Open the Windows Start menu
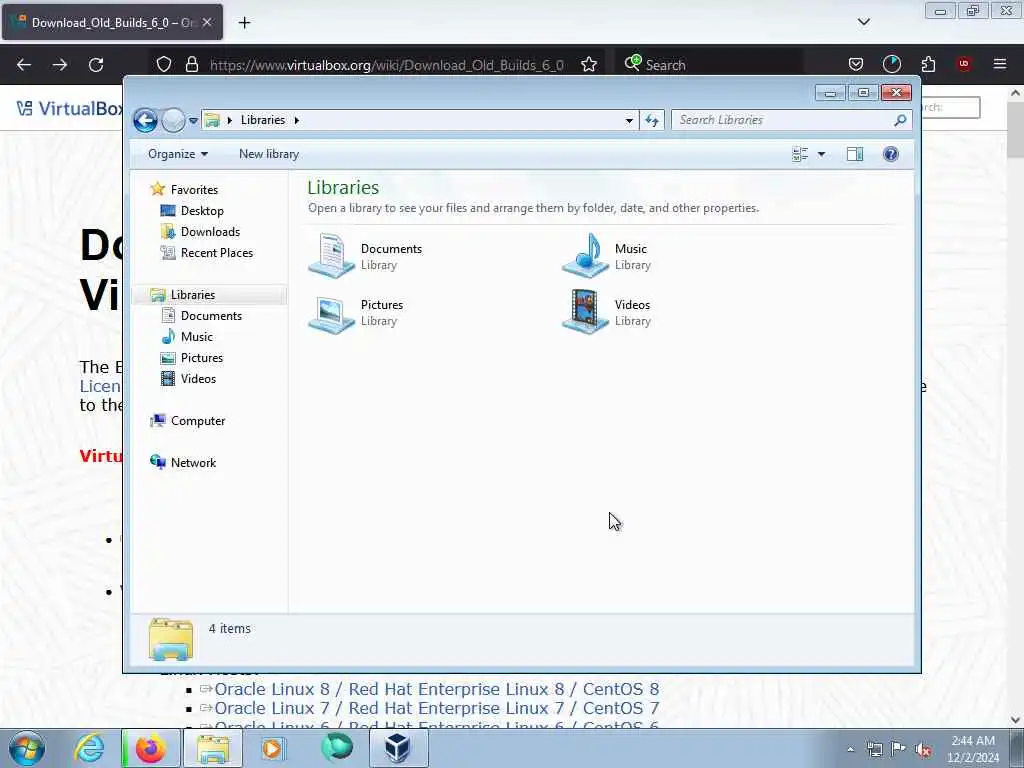The image size is (1024, 768). point(27,748)
